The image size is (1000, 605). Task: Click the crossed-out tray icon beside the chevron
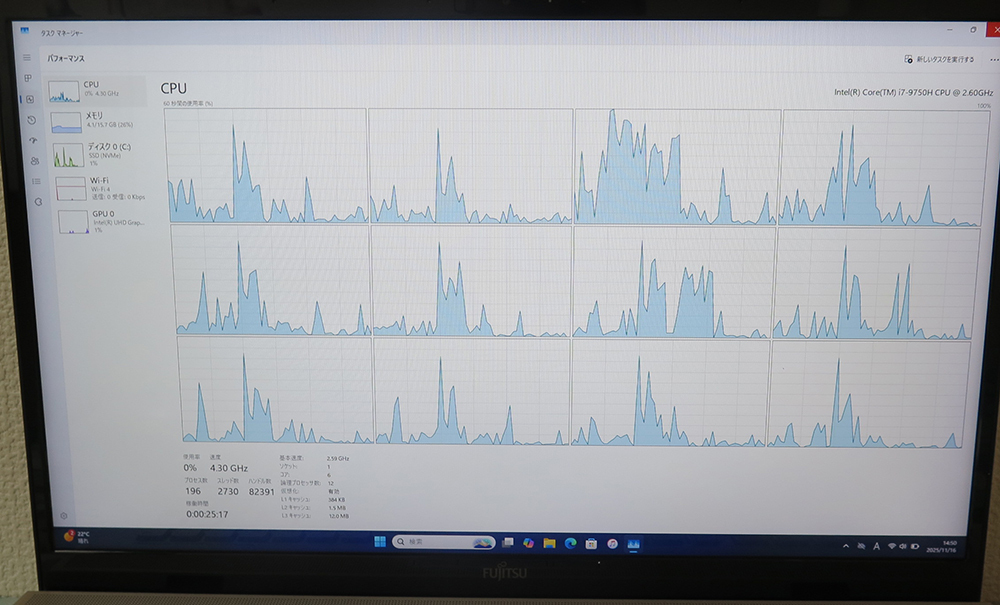[x=861, y=546]
